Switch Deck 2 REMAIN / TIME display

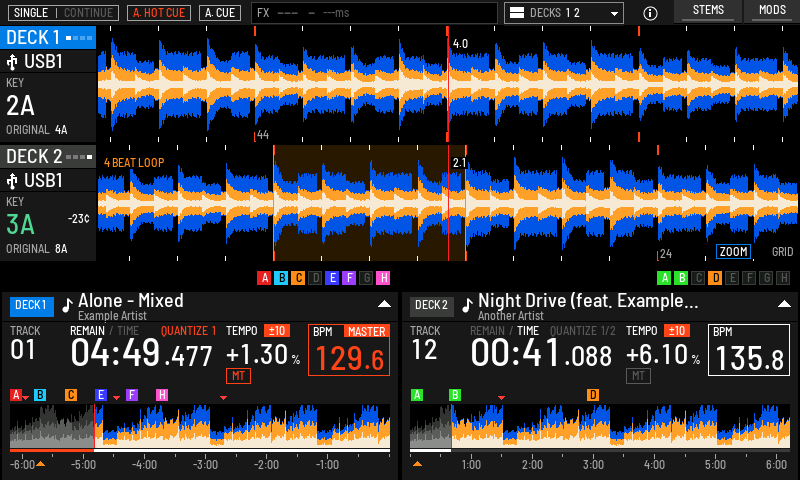click(x=504, y=331)
